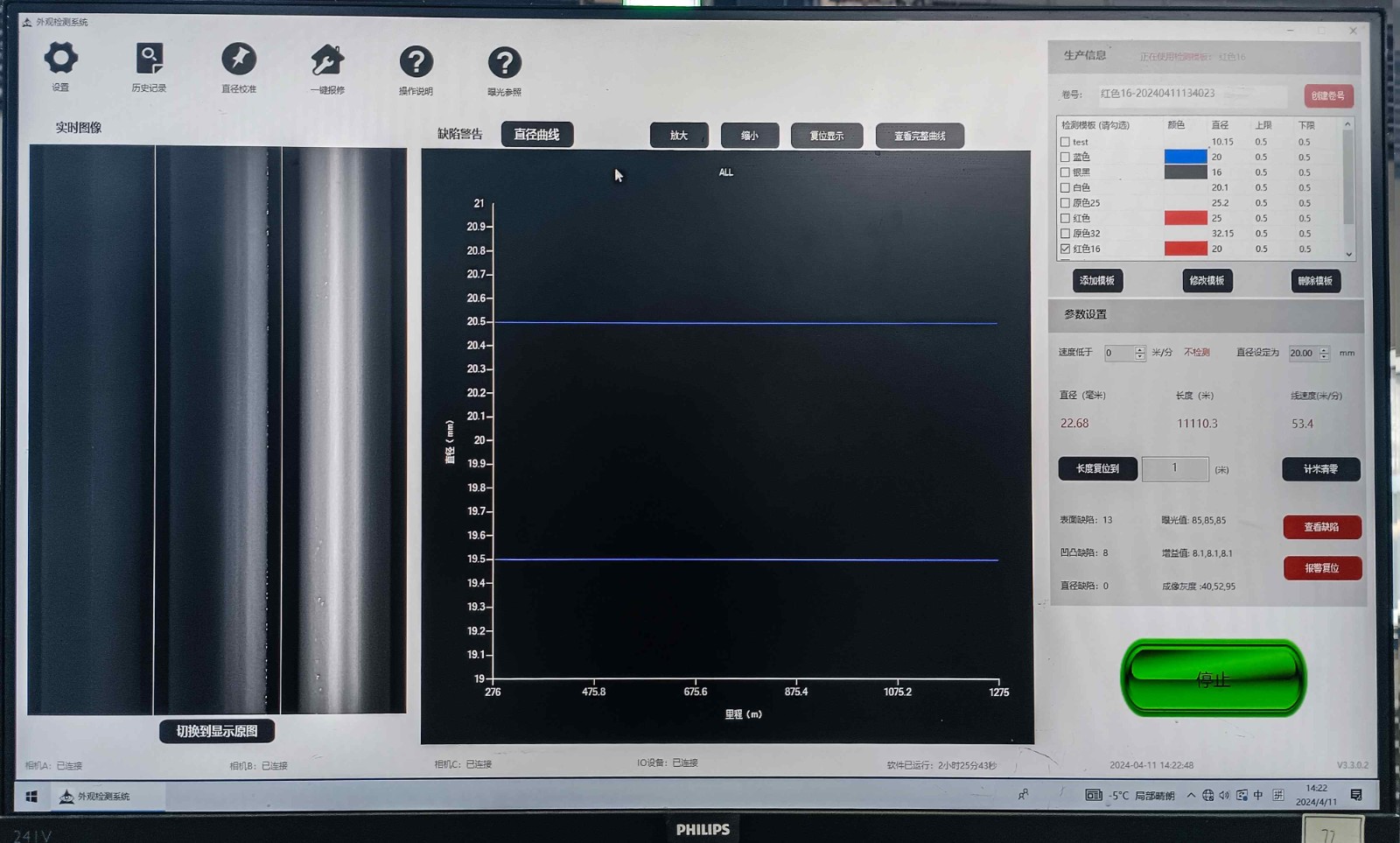Check the test template checkbox
Image resolution: width=1400 pixels, height=843 pixels.
coord(1065,142)
